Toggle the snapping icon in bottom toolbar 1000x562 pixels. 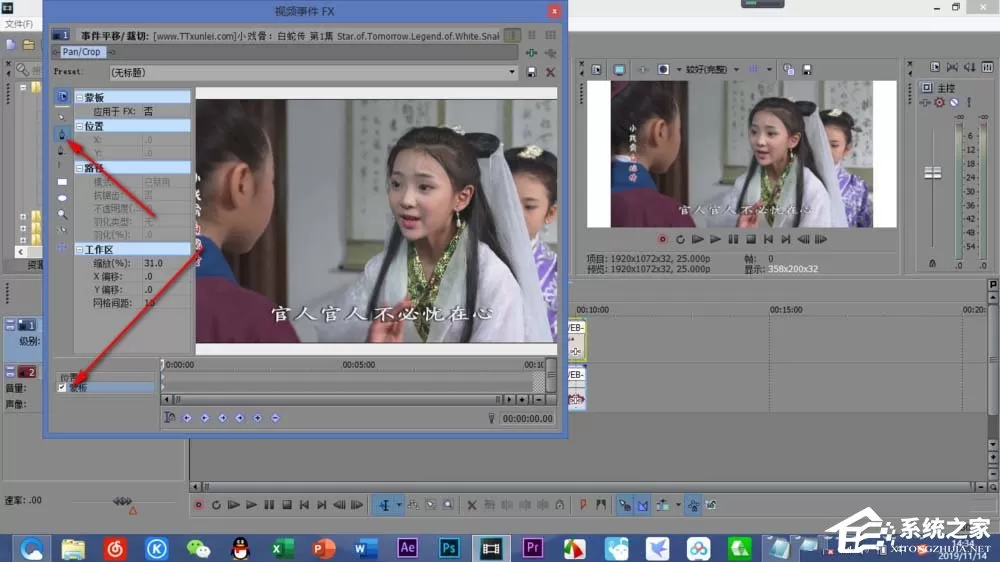tap(625, 505)
